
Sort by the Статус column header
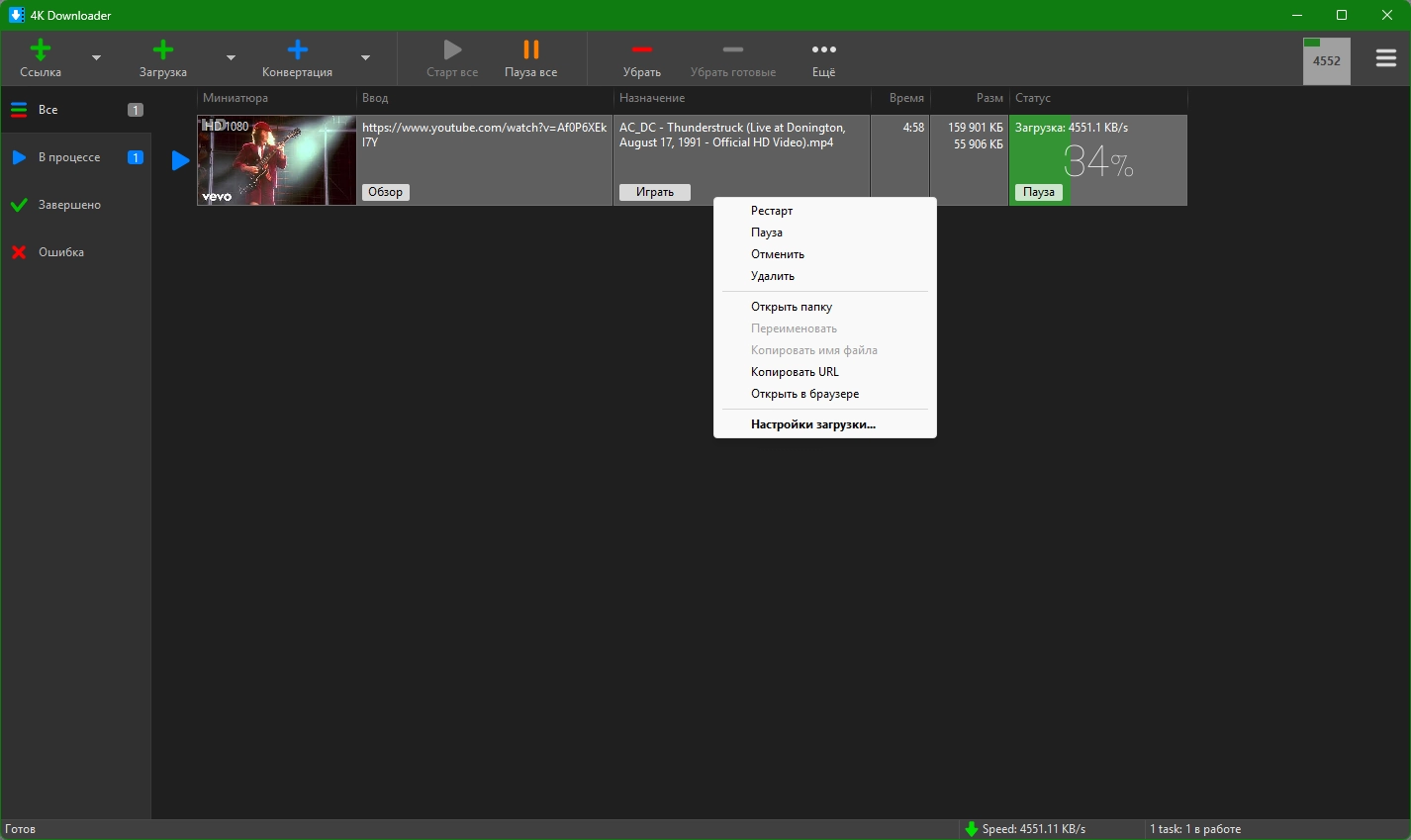point(1098,98)
